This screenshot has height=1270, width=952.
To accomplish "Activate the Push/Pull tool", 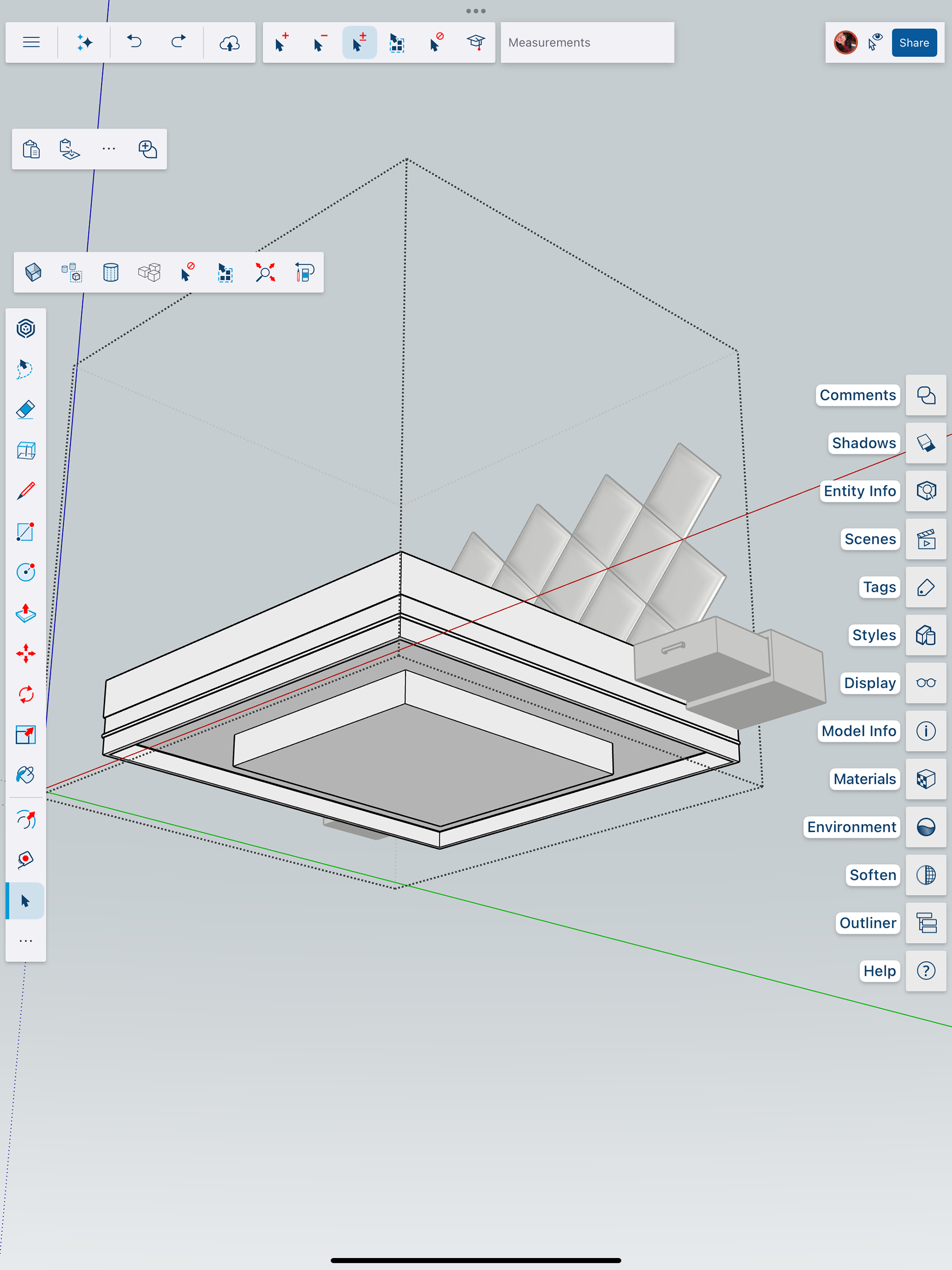I will coord(26,613).
